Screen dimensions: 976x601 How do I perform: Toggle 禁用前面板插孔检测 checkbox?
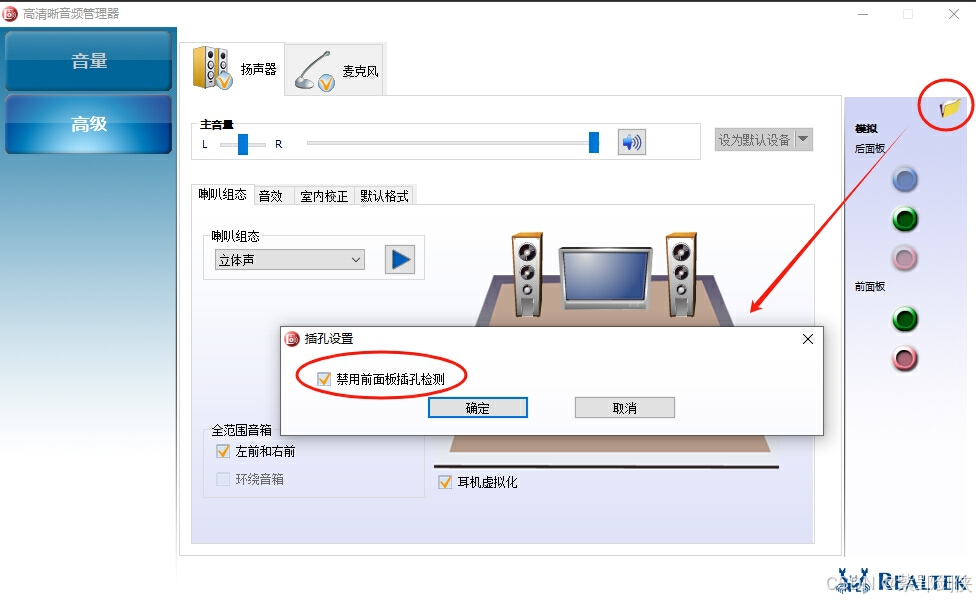tap(324, 379)
